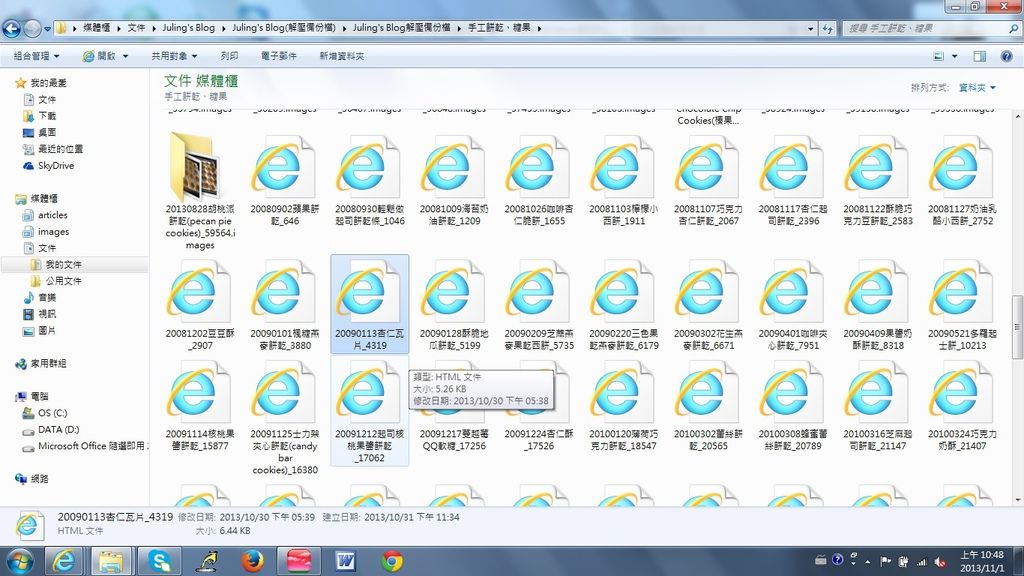Select the HTML file 20081127 ending _2752
1024x576 pixels.
pos(963,182)
